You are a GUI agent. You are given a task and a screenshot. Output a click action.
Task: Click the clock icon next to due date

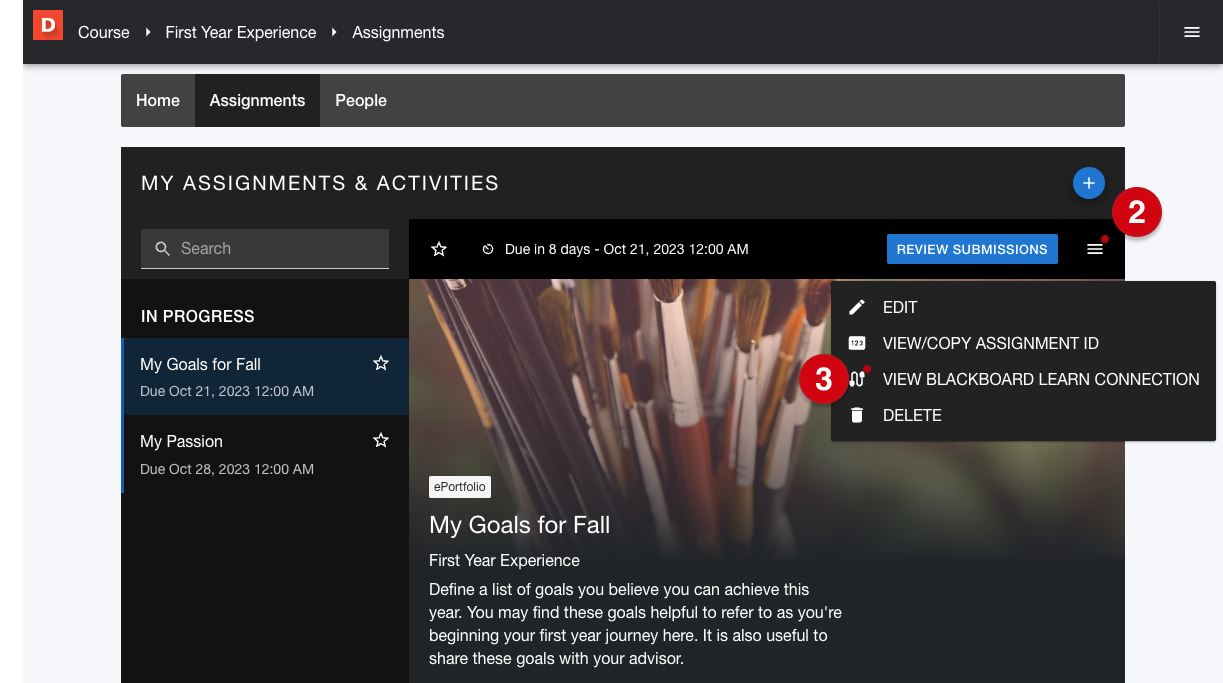coord(488,249)
